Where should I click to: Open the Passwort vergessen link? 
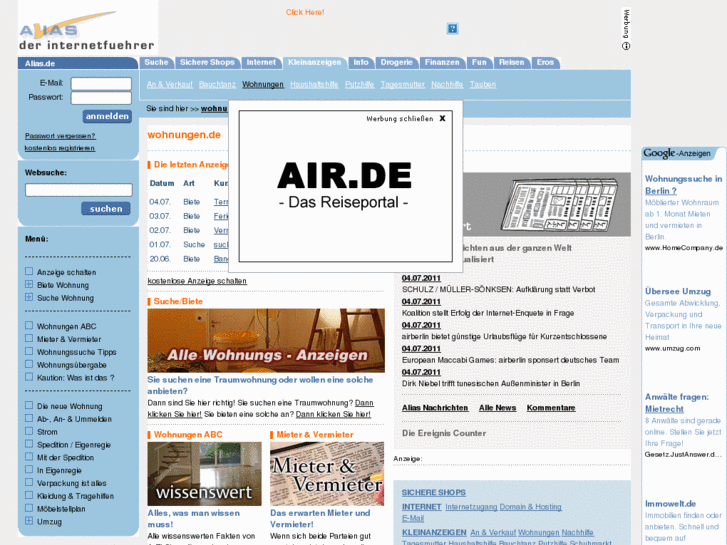click(60, 136)
